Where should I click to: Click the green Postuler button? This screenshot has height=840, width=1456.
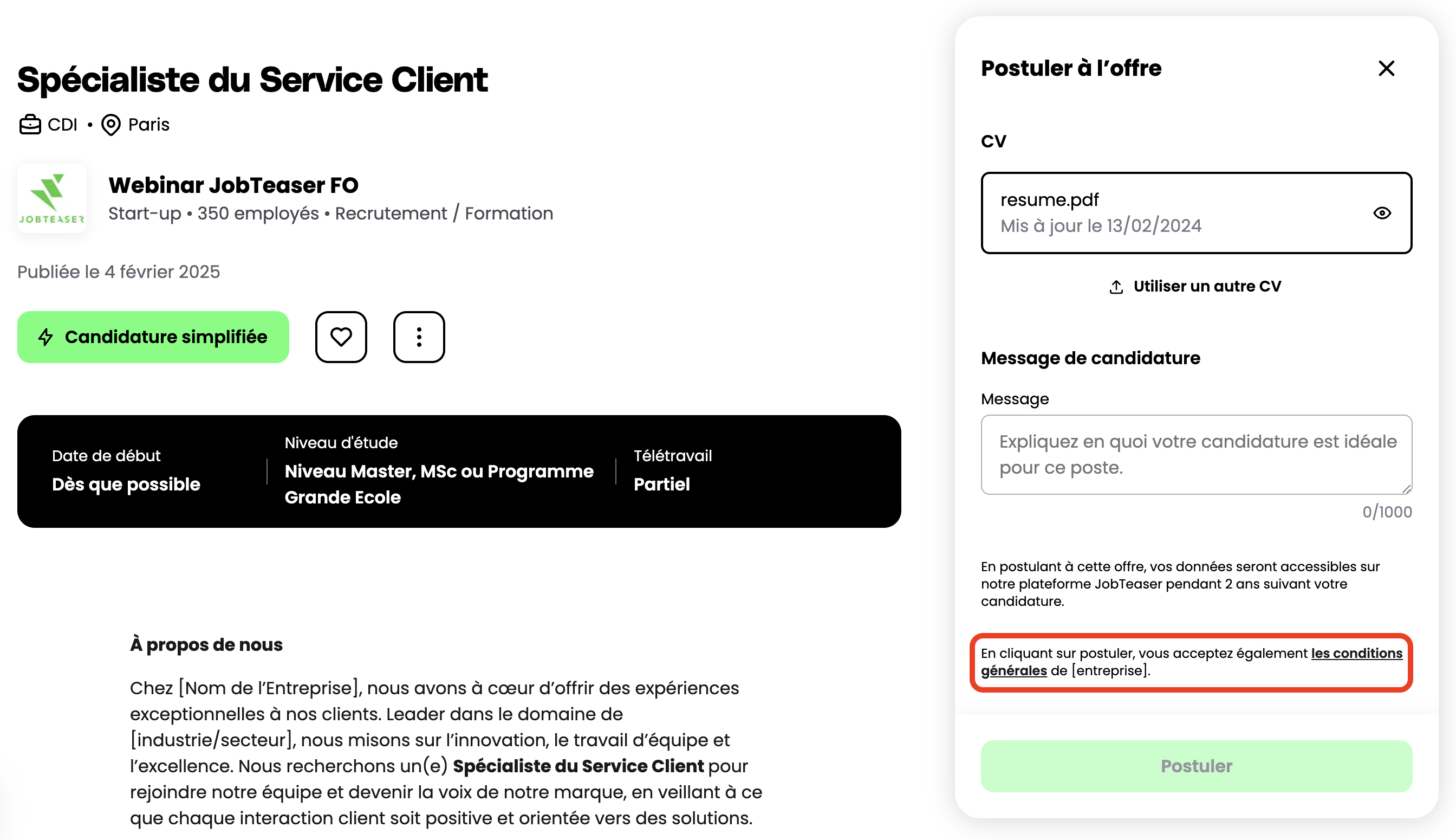[1196, 766]
